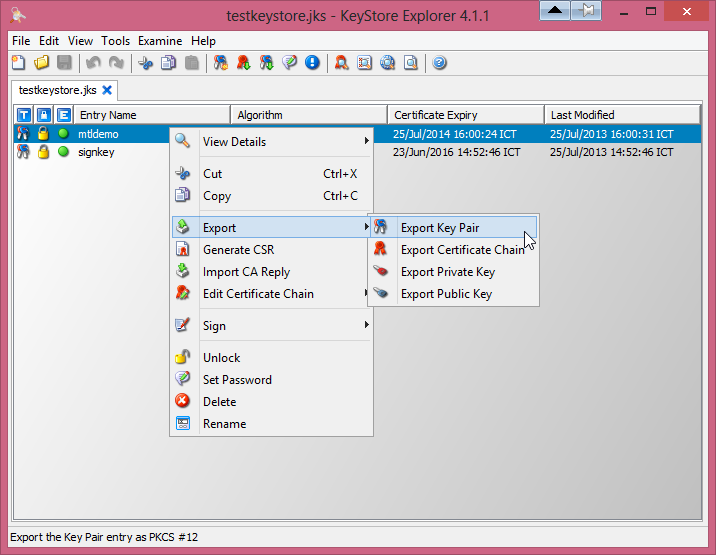This screenshot has height=555, width=716.
Task: Click the Import Trusted Certificate toolbar icon
Action: pos(244,63)
